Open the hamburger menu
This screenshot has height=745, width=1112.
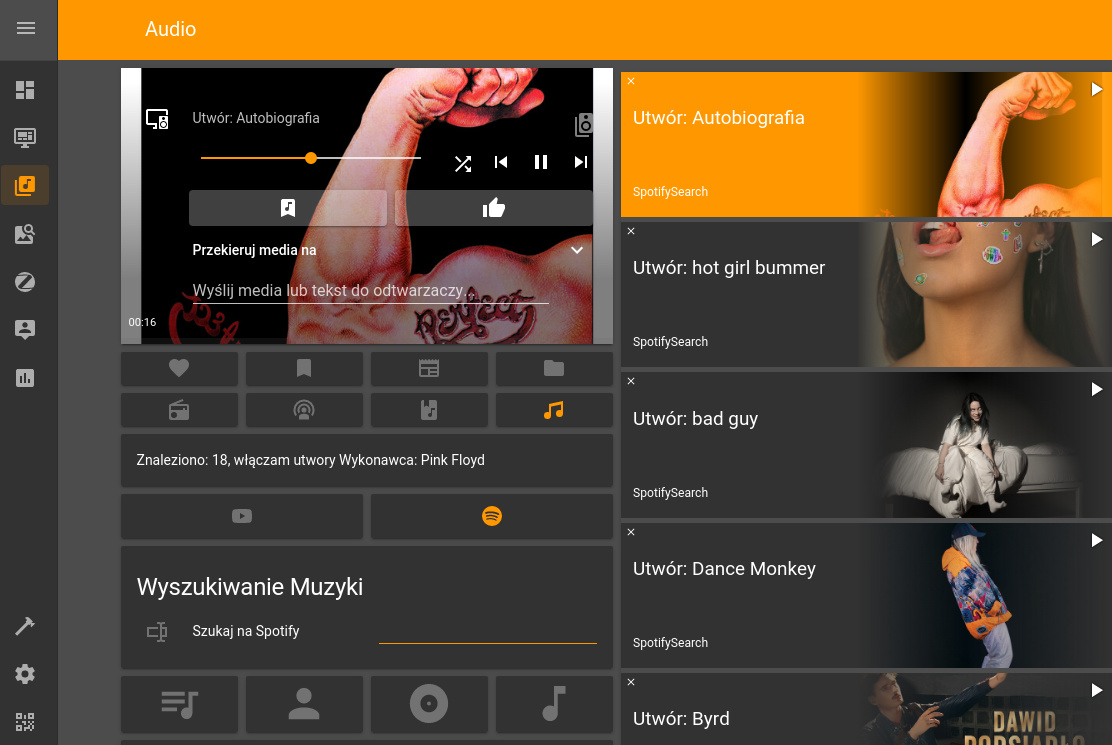26,28
